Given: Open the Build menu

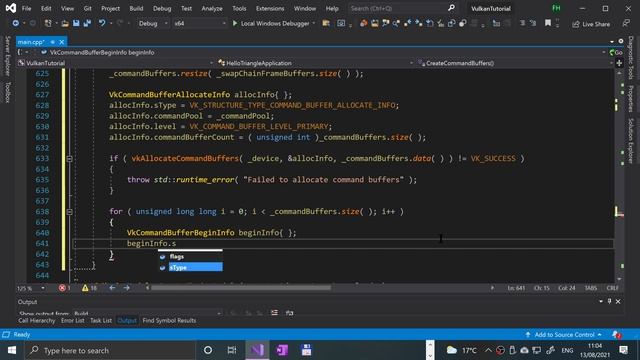Looking at the screenshot, I should [x=136, y=8].
